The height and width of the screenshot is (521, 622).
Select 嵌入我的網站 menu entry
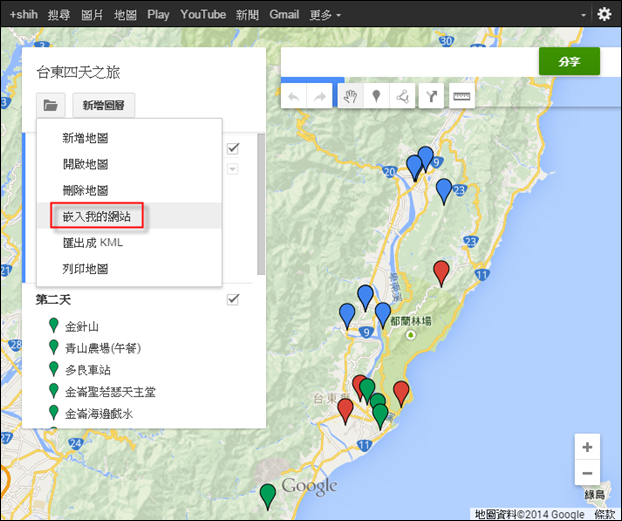pos(129,216)
